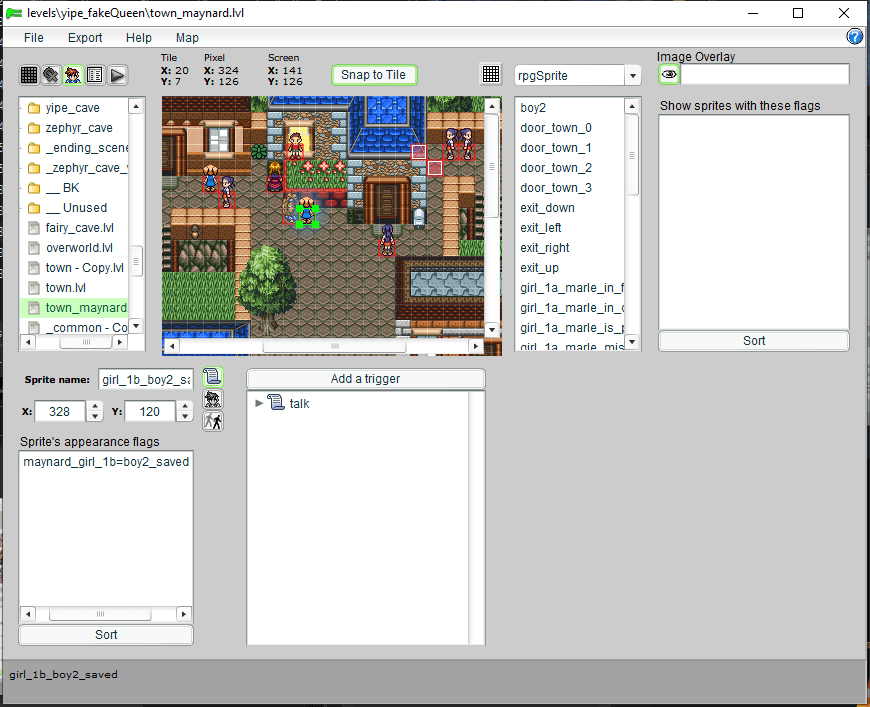Screen dimensions: 870x707
Task: Open the Map menu
Action: (187, 38)
